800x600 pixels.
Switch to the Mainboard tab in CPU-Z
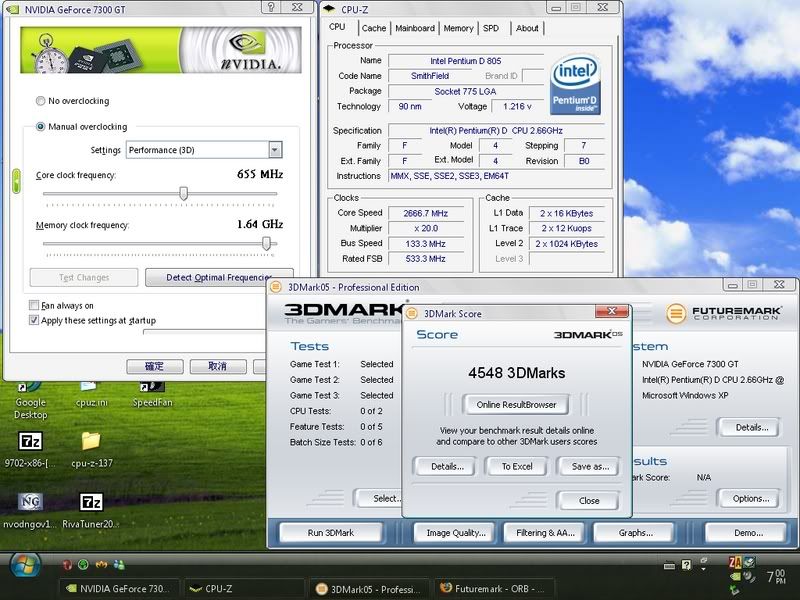click(414, 28)
